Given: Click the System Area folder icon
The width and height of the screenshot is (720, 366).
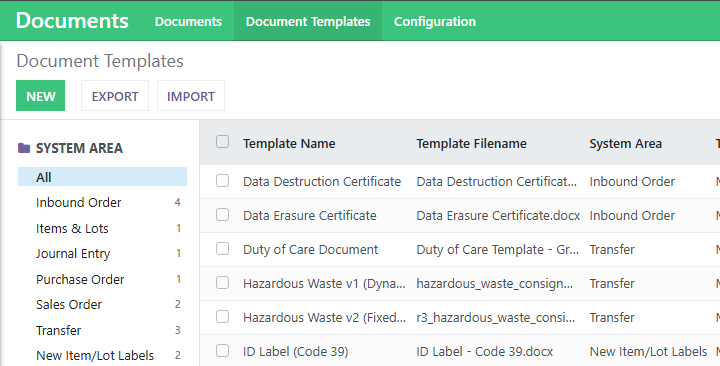Looking at the screenshot, I should click(24, 148).
